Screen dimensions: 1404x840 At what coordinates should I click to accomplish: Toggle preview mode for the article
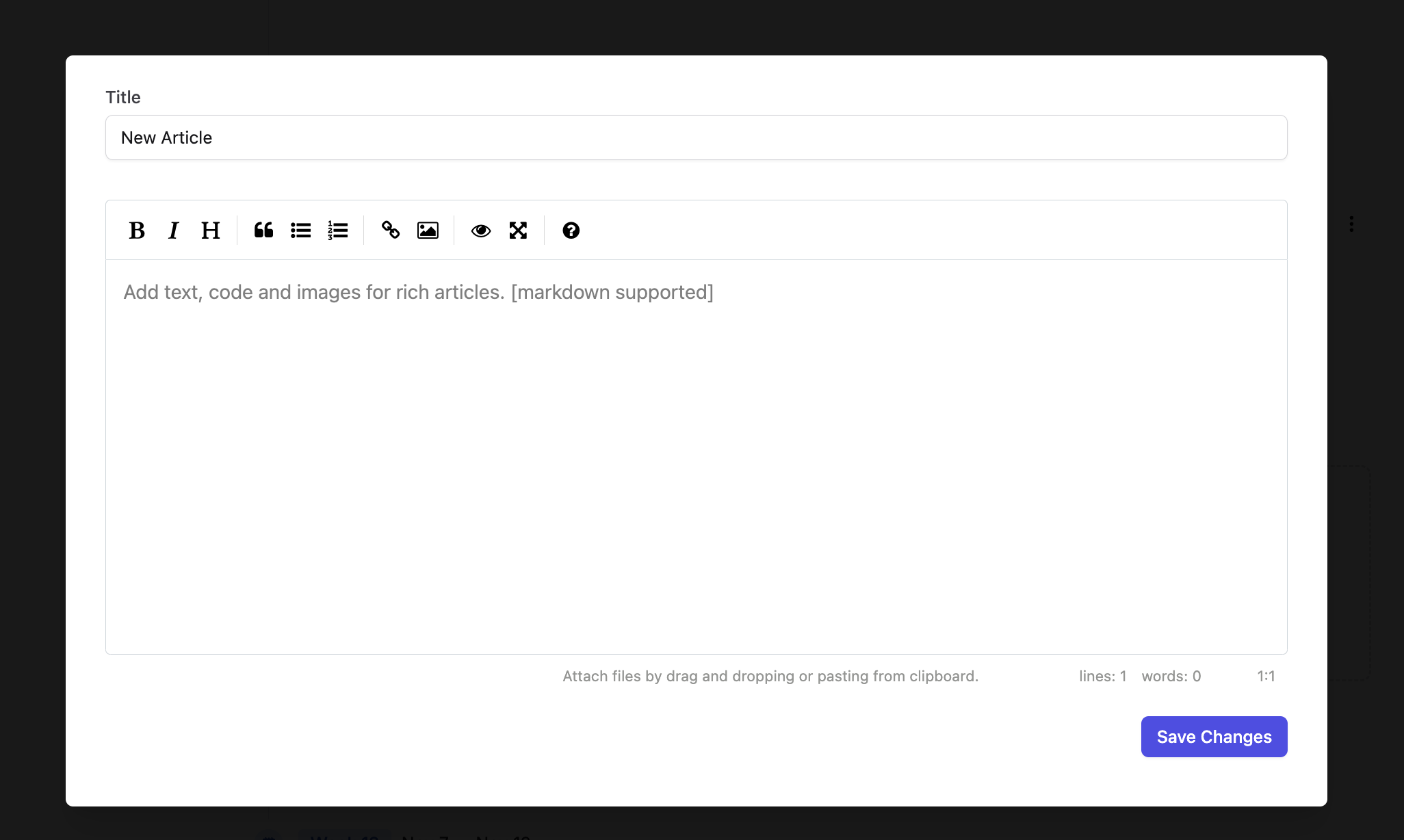pyautogui.click(x=480, y=230)
